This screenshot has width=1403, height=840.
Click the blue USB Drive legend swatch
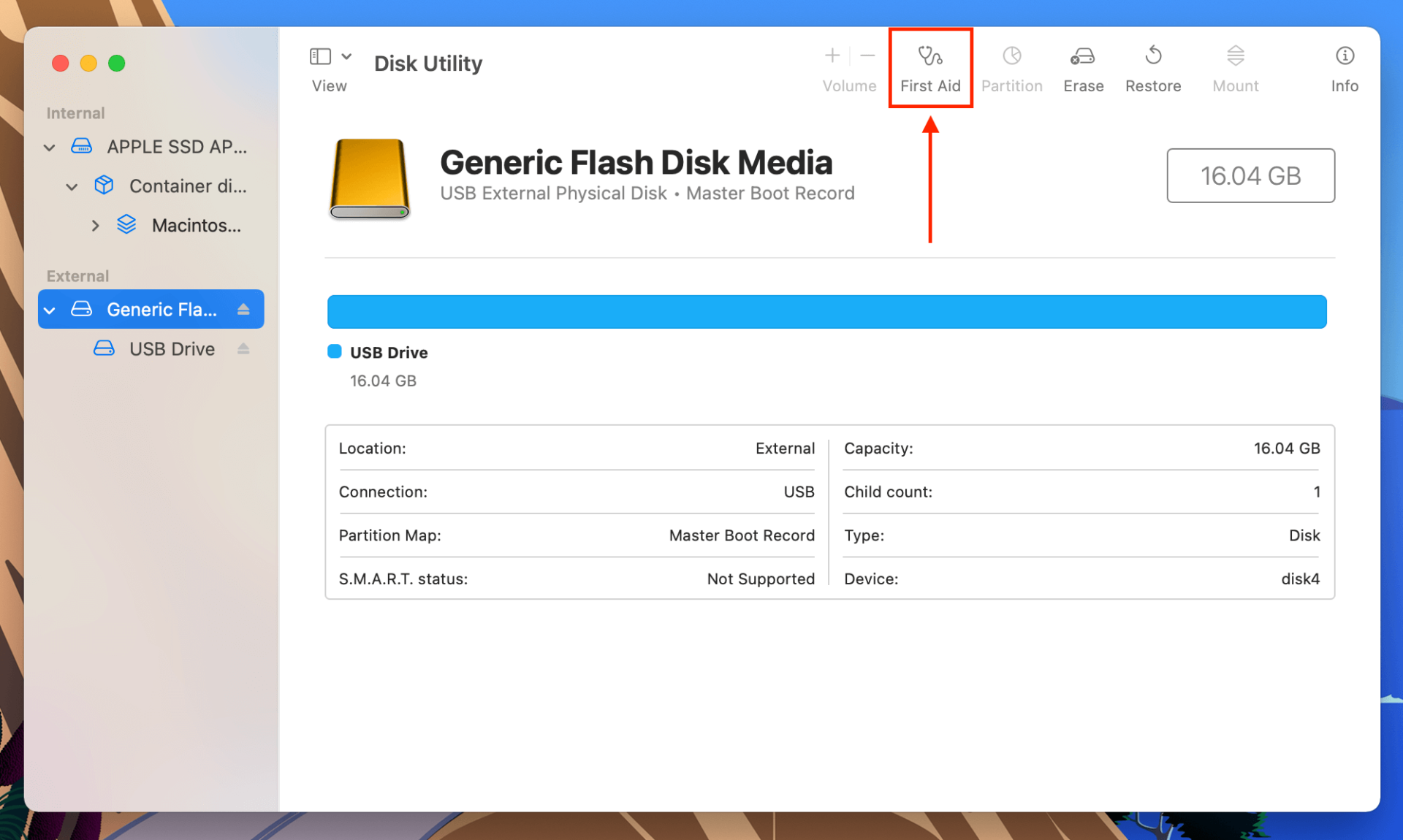[334, 351]
